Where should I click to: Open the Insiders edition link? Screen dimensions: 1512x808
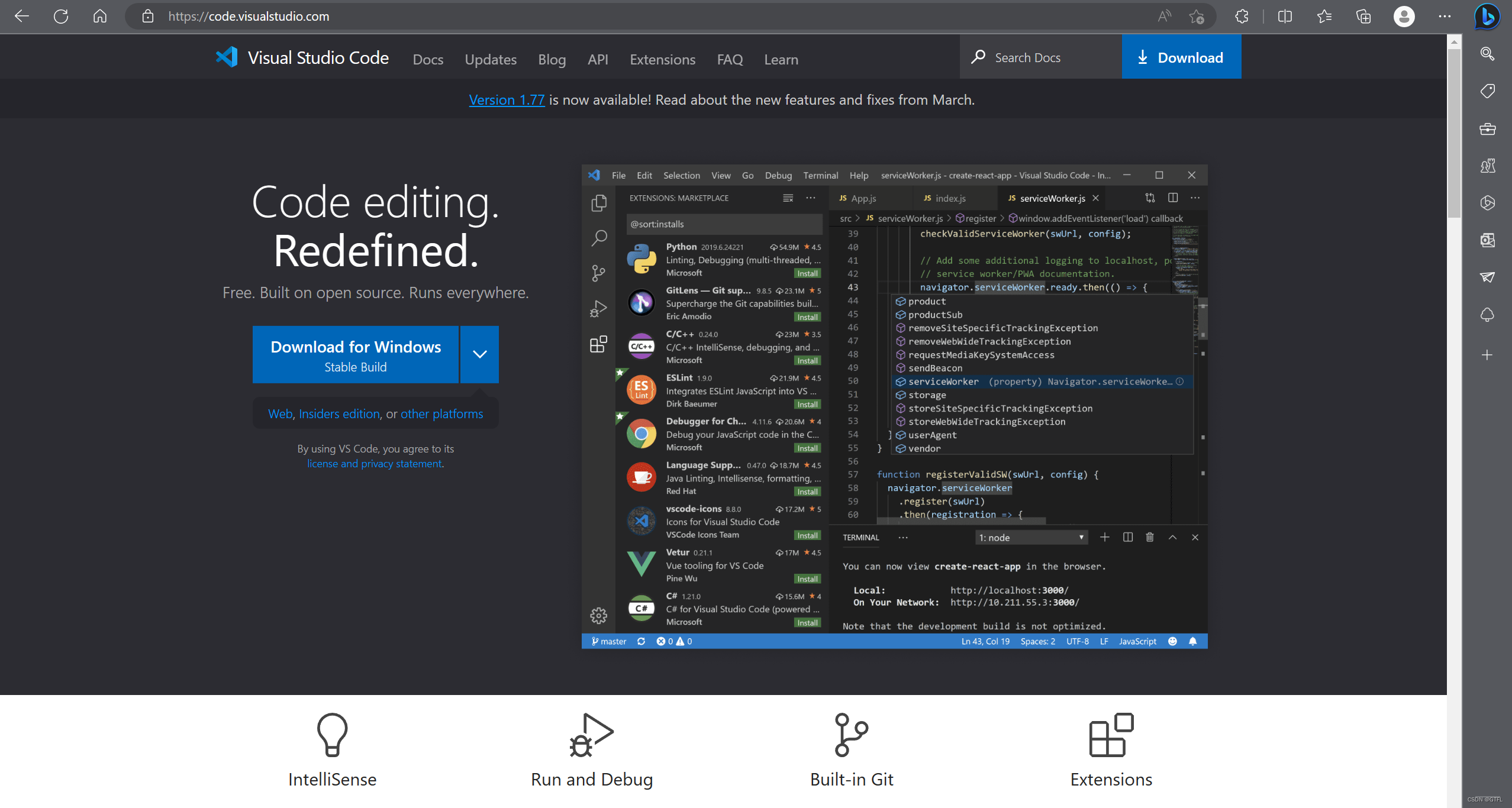[339, 414]
